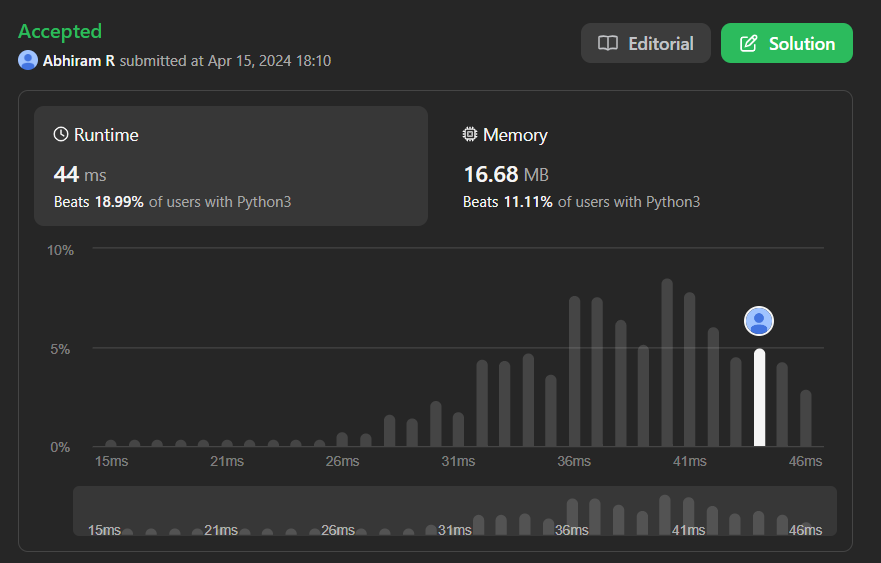The height and width of the screenshot is (563, 881).
Task: Select the last bar above 46ms label
Action: (806, 419)
